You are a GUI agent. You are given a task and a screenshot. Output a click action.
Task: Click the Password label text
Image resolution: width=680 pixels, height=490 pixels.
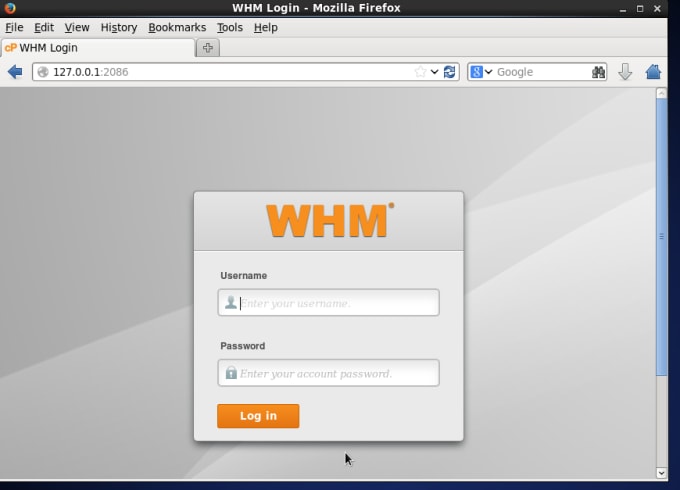242,346
